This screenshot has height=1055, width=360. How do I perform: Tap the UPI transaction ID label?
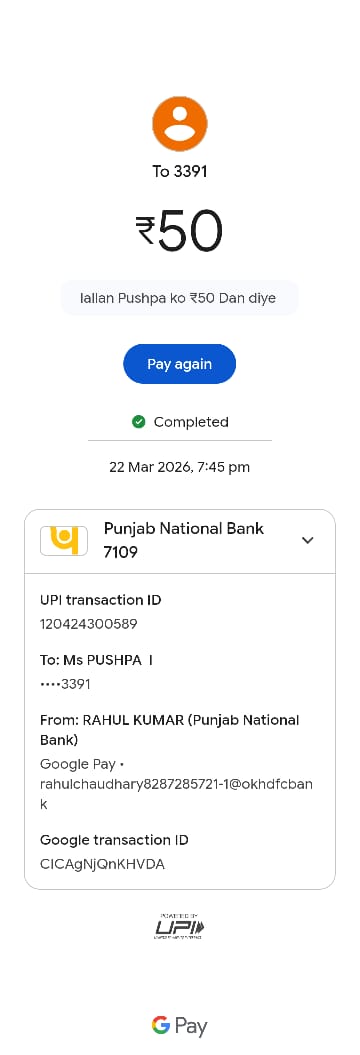point(101,599)
